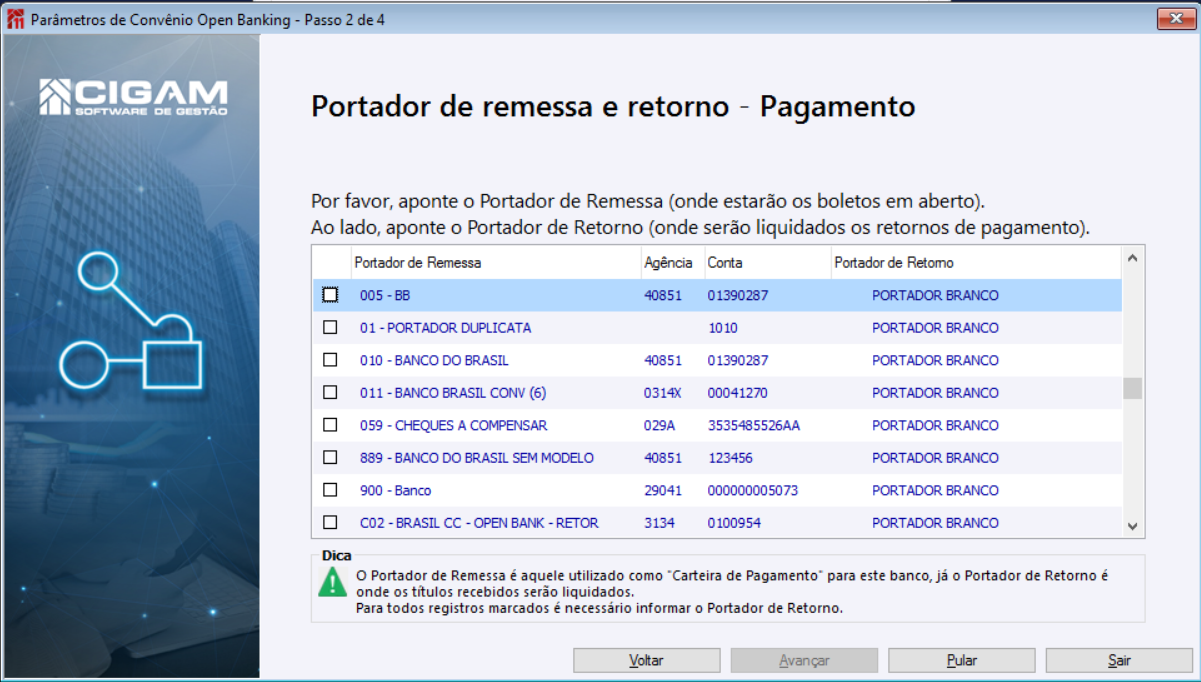Image resolution: width=1201 pixels, height=682 pixels.
Task: Check the box for 005 - BB
Action: (330, 295)
